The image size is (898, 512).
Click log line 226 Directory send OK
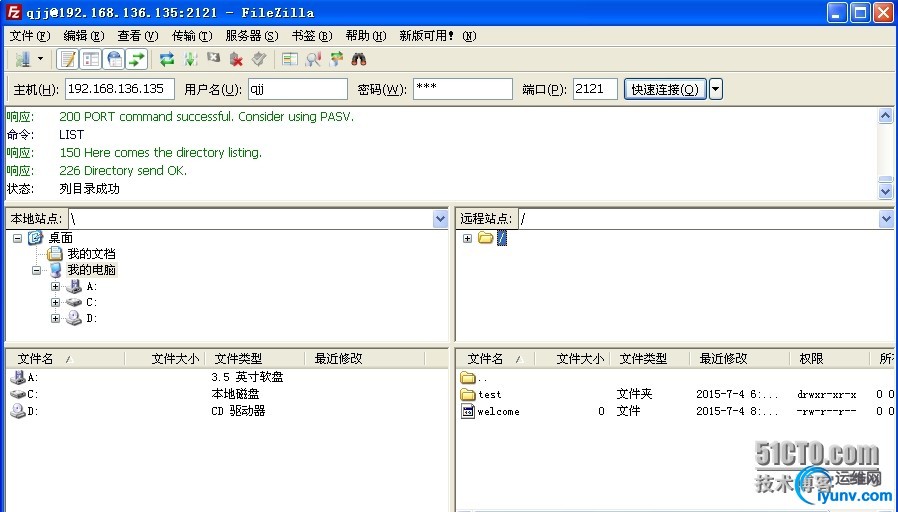coord(123,171)
